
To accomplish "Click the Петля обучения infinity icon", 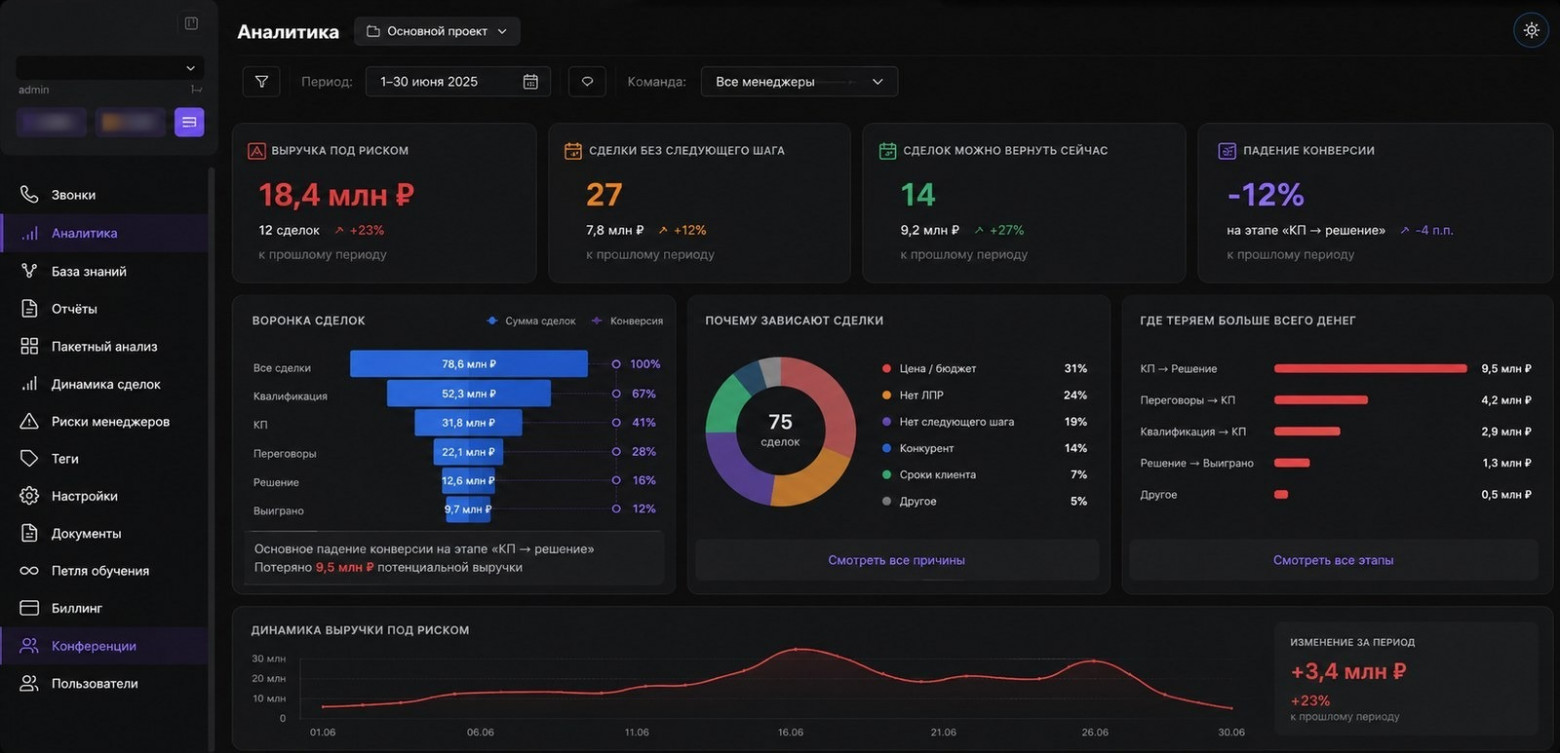I will click(29, 571).
